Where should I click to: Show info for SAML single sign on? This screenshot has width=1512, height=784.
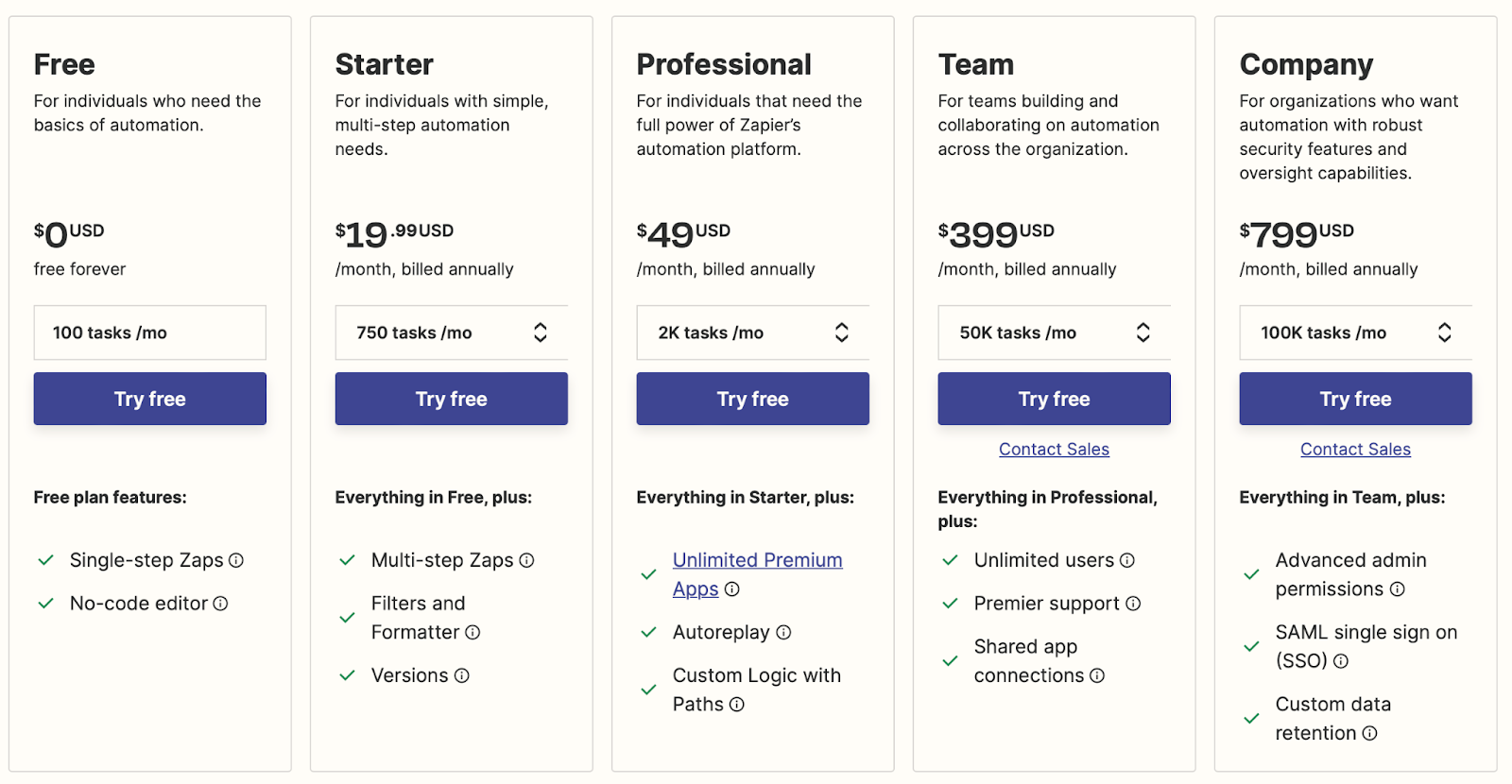click(x=1341, y=661)
